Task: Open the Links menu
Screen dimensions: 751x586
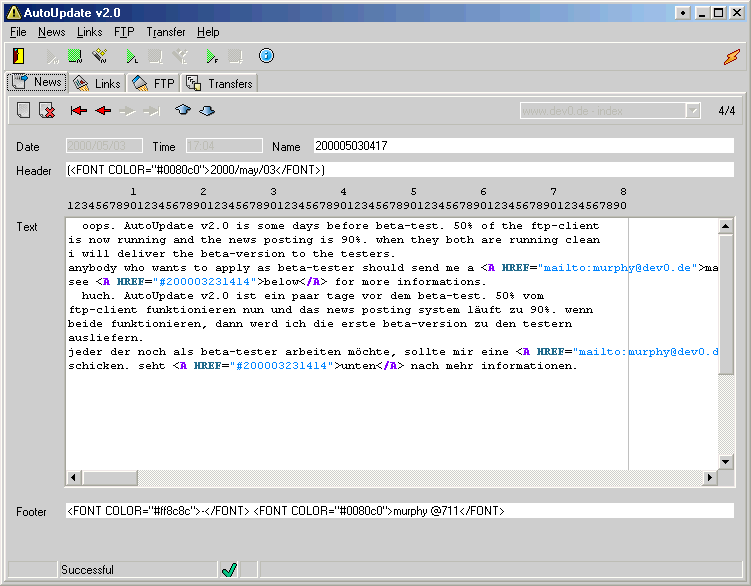Action: point(90,32)
